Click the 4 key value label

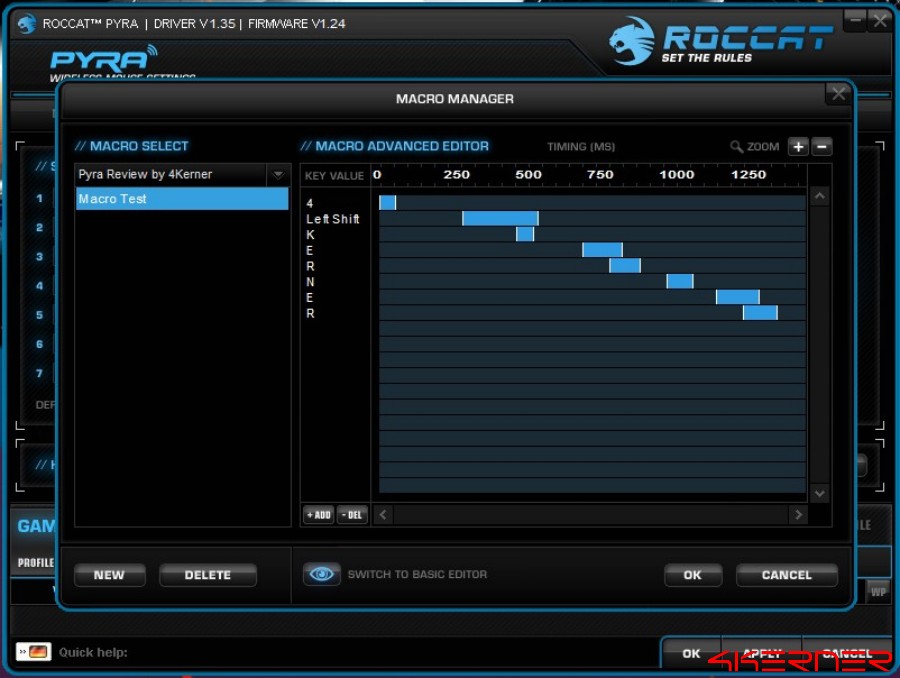[310, 203]
